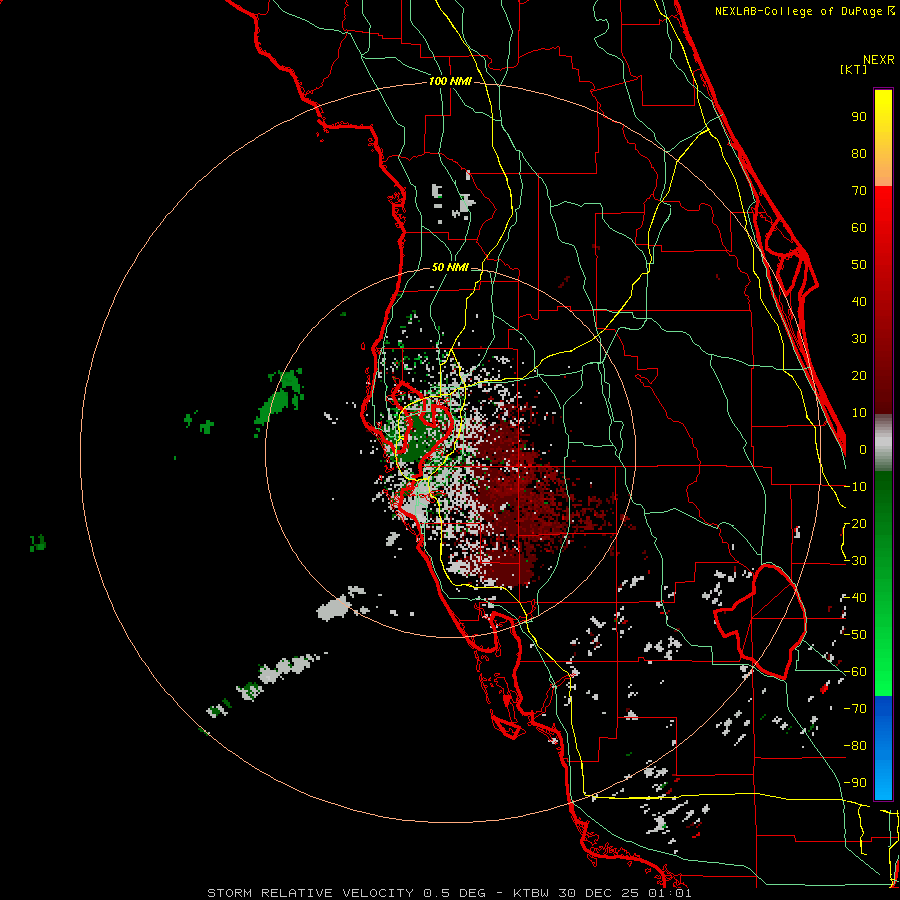
Task: Click the -90 knot scale label
Action: tap(855, 783)
